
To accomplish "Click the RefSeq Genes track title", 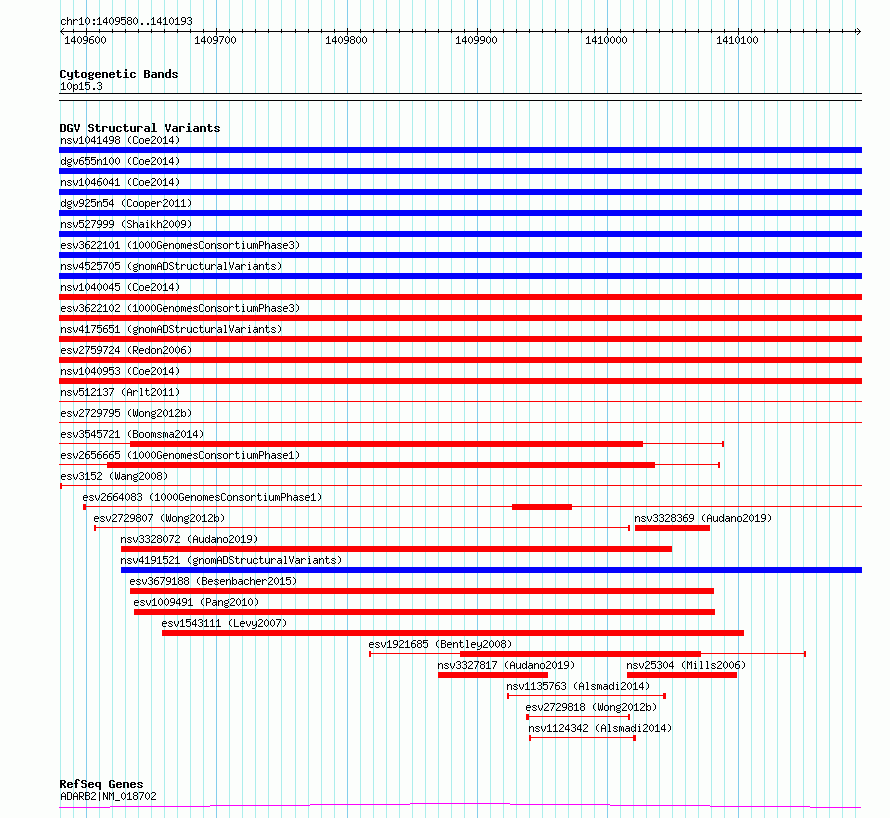I will click(101, 784).
